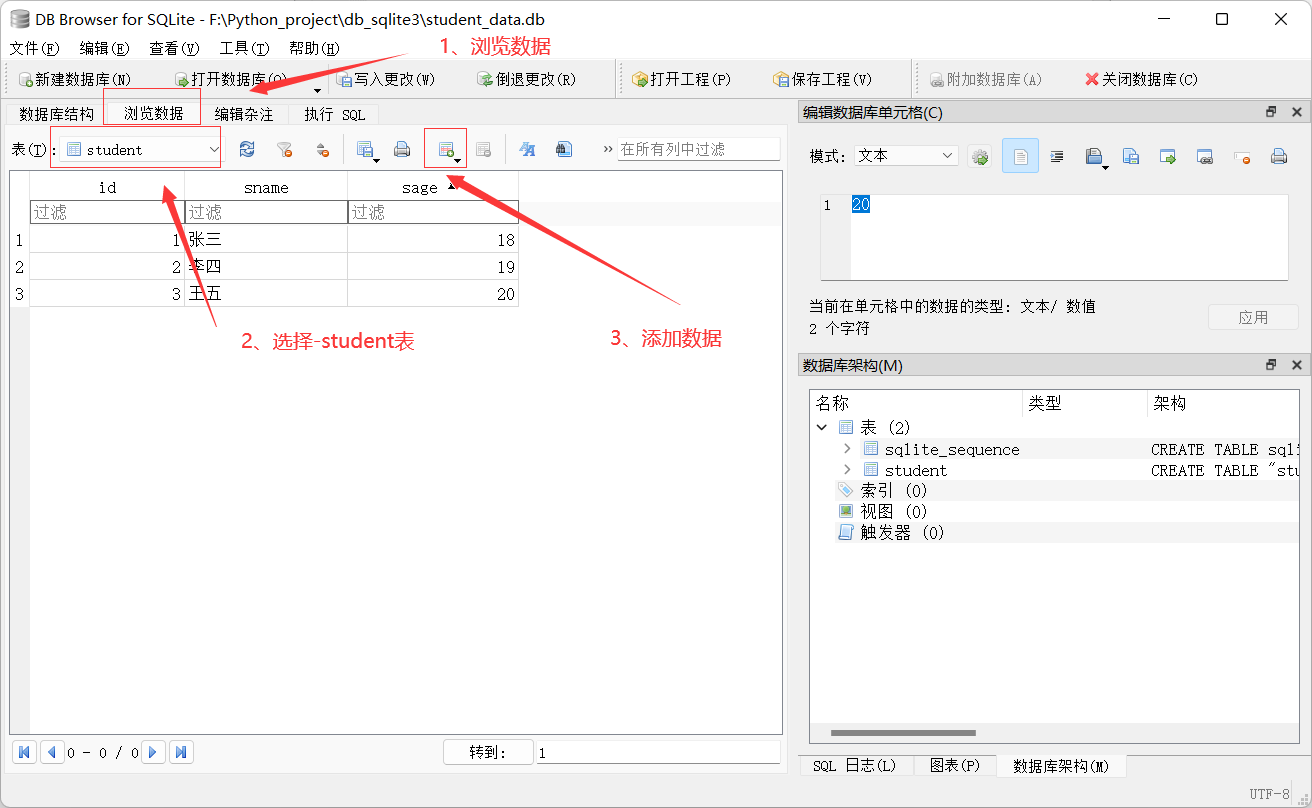This screenshot has width=1312, height=808.
Task: Expand the student node in schema tree
Action: tap(847, 470)
